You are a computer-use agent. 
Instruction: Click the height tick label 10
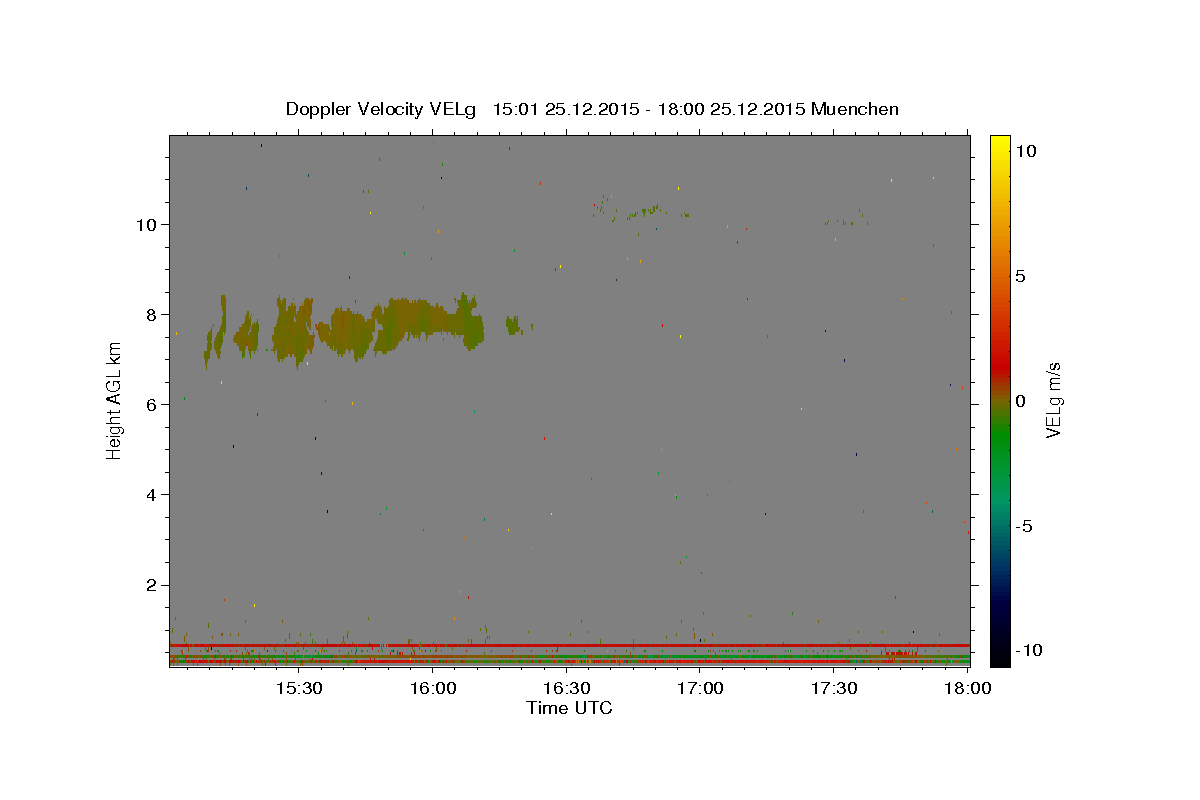pyautogui.click(x=147, y=224)
